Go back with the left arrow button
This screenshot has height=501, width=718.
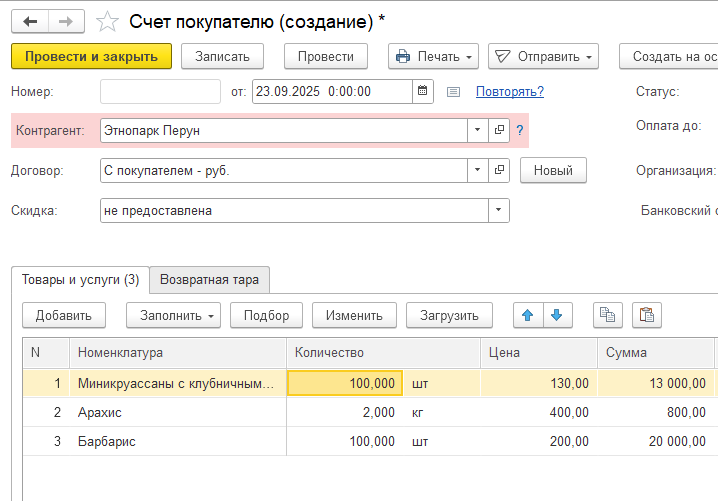(30, 22)
